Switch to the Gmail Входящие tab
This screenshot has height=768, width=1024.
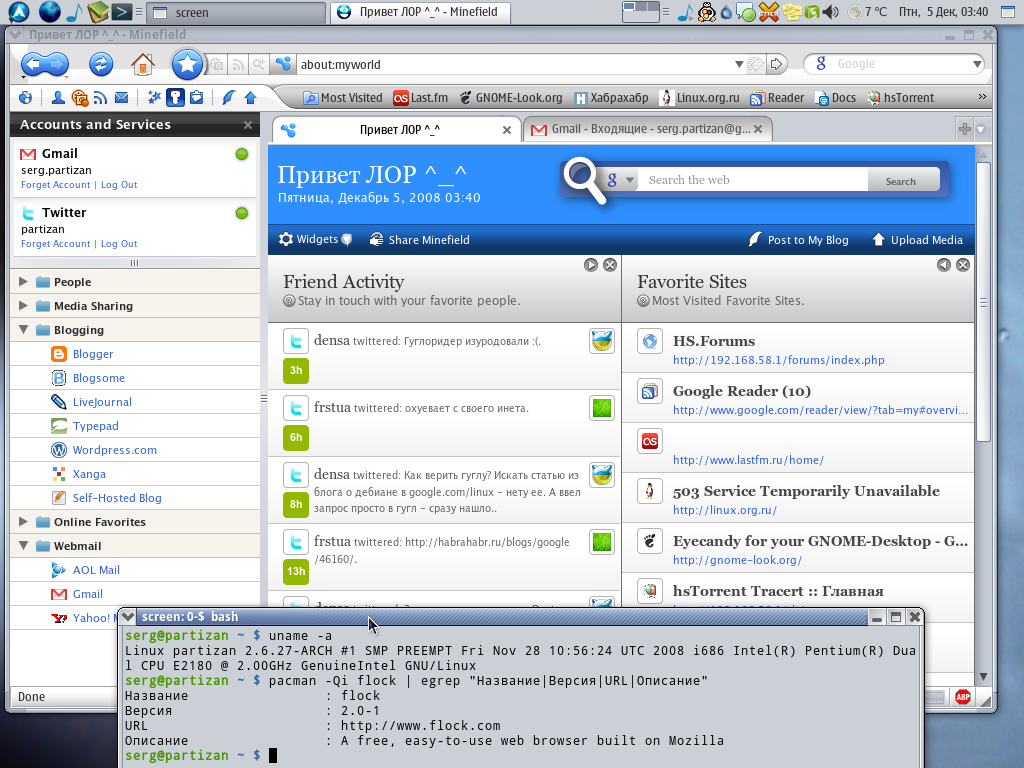pos(647,129)
